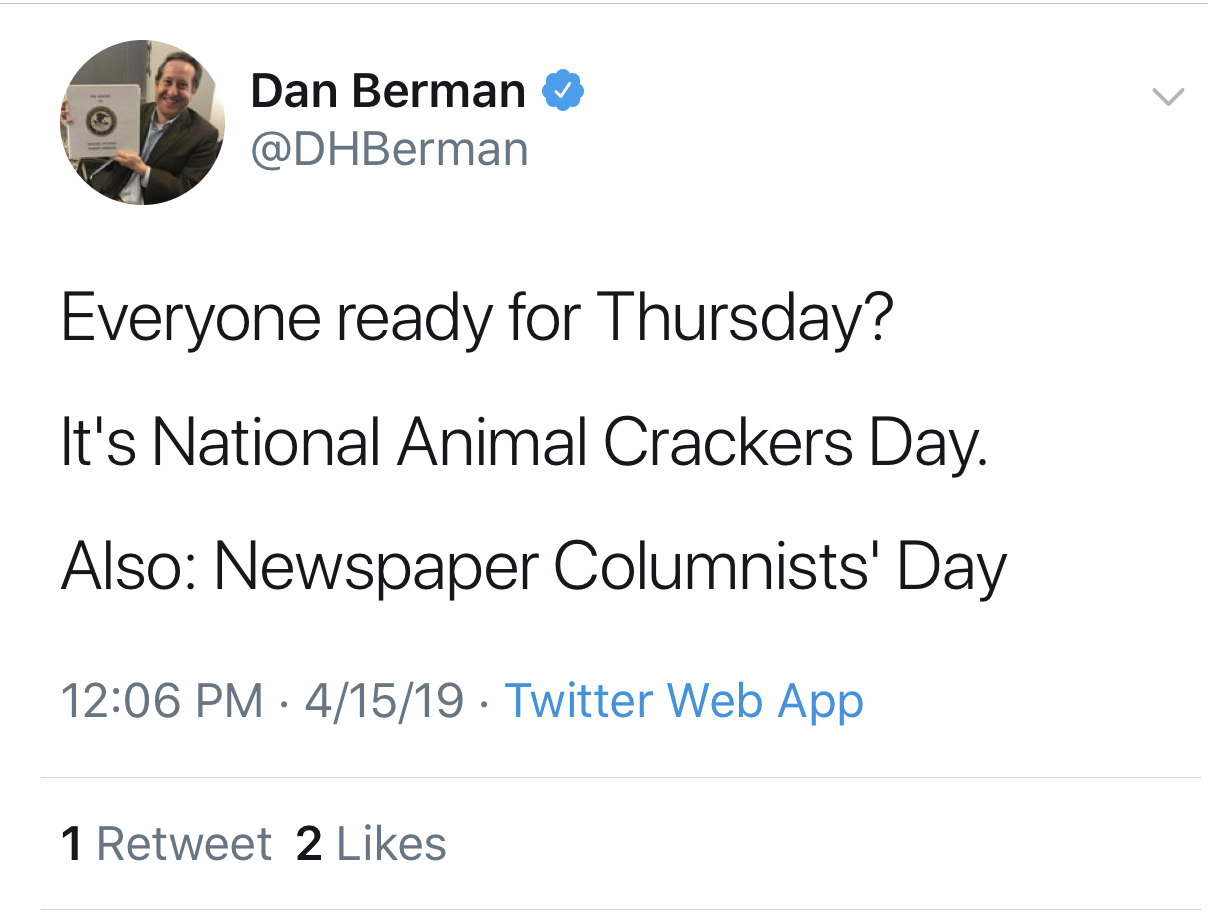This screenshot has width=1208, height=916.
Task: Open the @DHBerman handle link
Action: (389, 150)
